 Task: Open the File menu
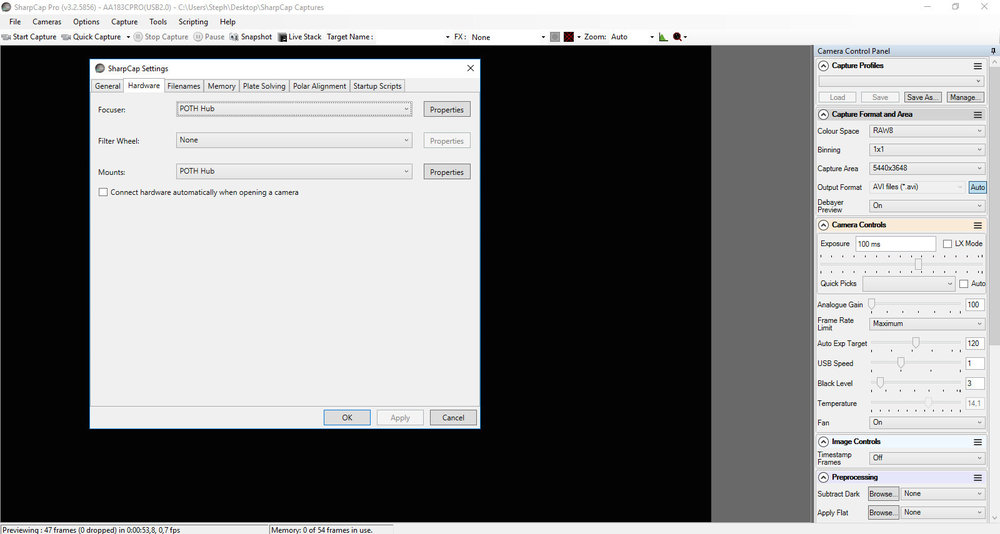15,22
